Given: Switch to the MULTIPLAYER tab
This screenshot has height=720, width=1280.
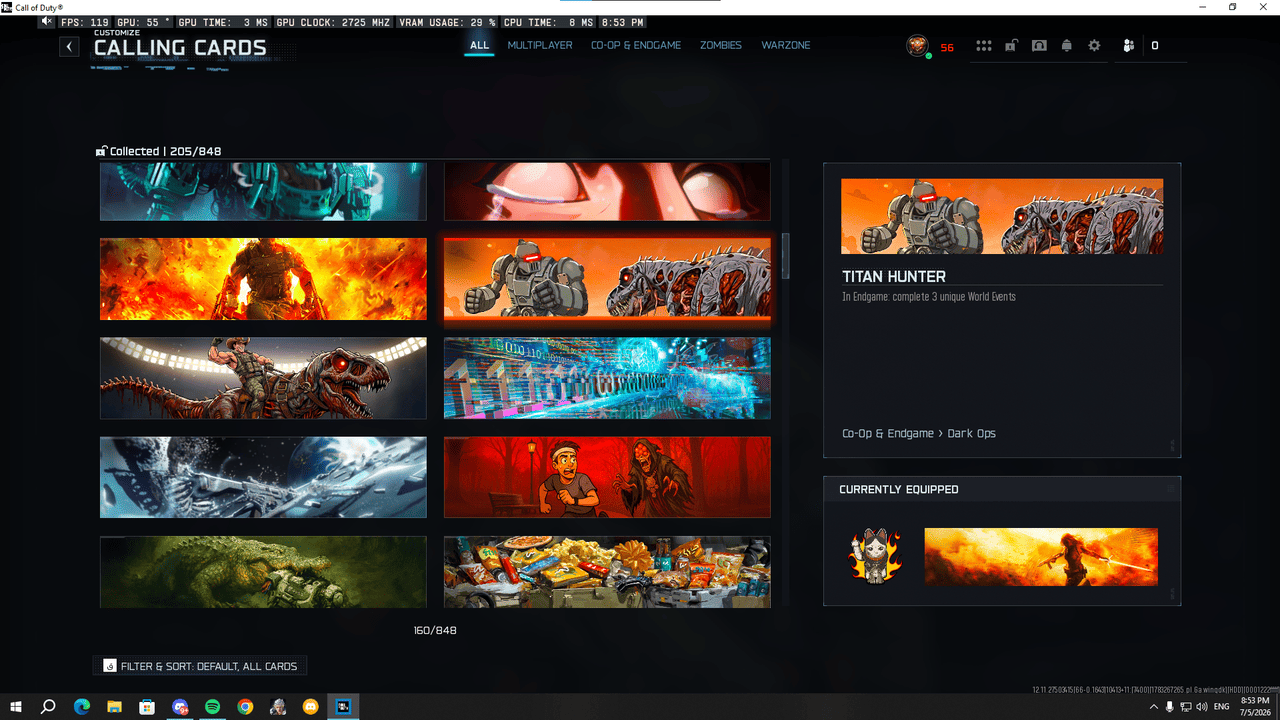Looking at the screenshot, I should click(540, 46).
